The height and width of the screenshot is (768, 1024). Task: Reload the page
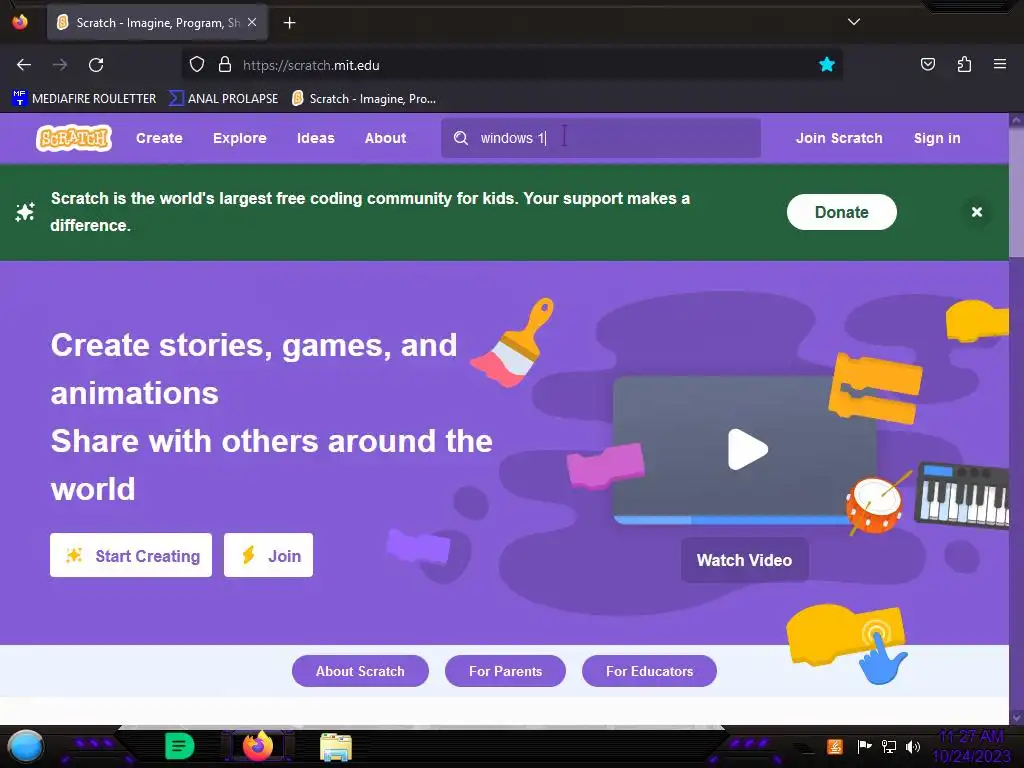(x=96, y=65)
